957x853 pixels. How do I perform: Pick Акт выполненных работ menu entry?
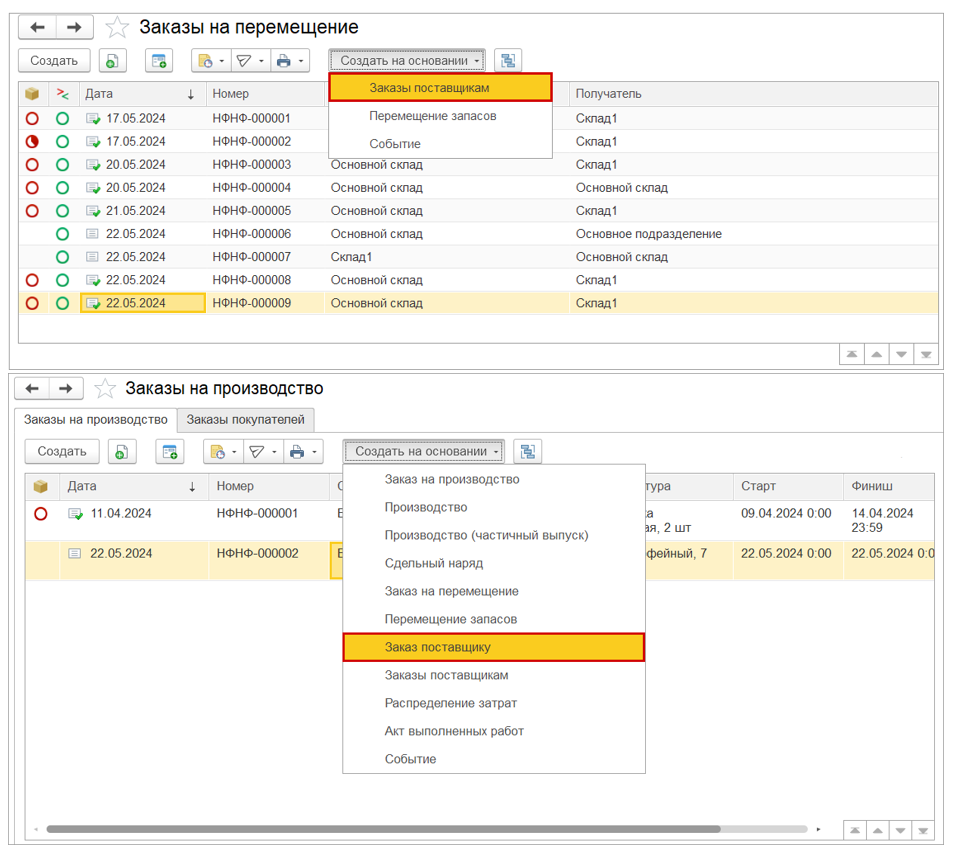pyautogui.click(x=454, y=731)
